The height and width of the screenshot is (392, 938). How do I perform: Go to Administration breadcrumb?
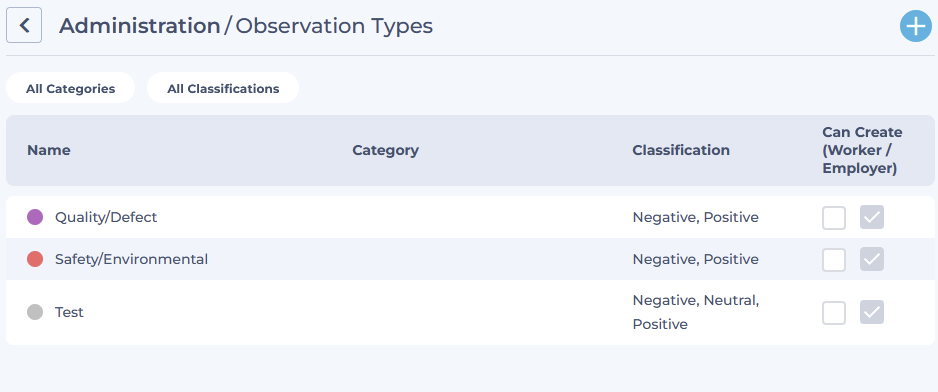pyautogui.click(x=140, y=26)
